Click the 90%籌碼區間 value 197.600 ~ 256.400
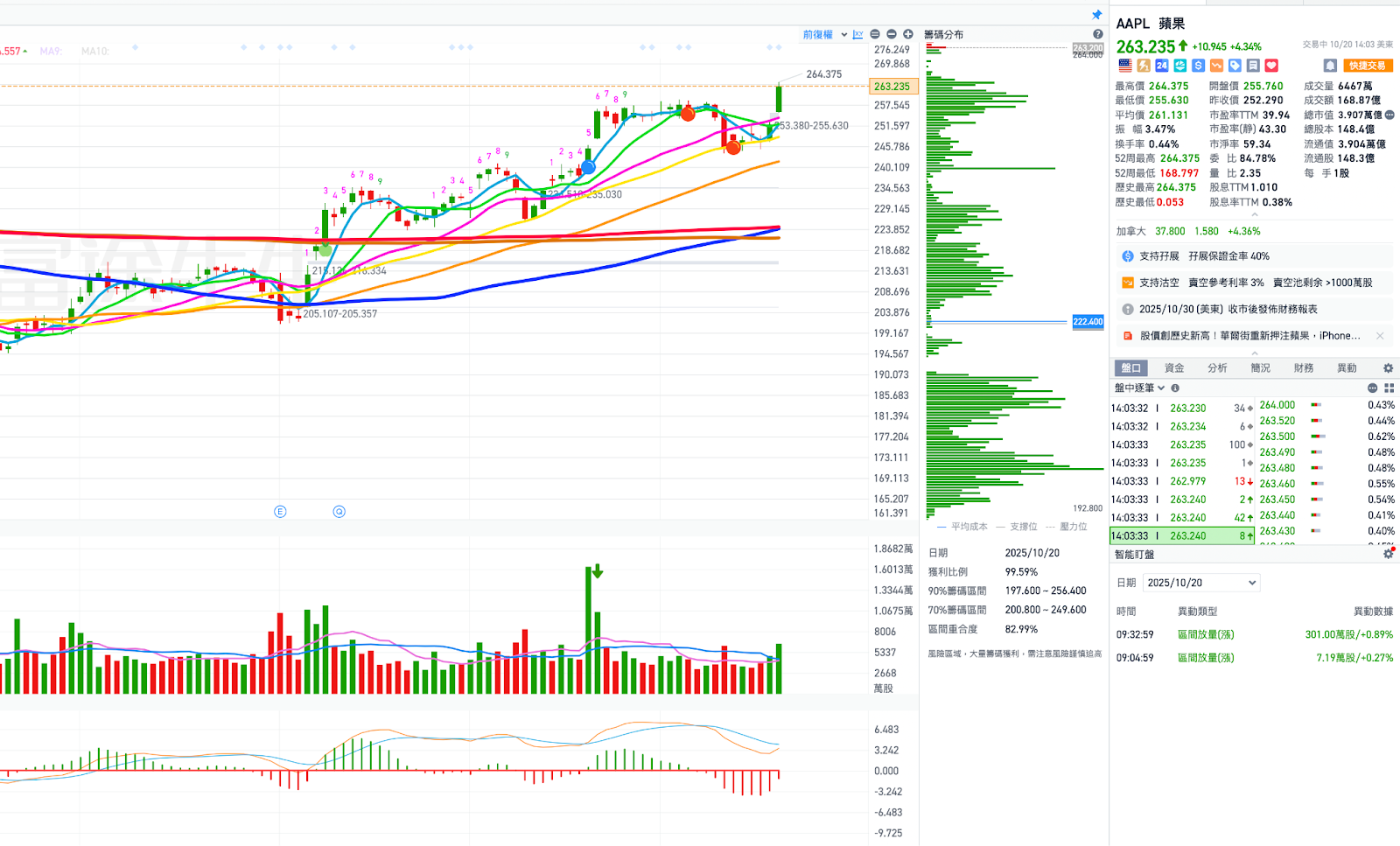This screenshot has height=846, width=1400. [x=1046, y=591]
